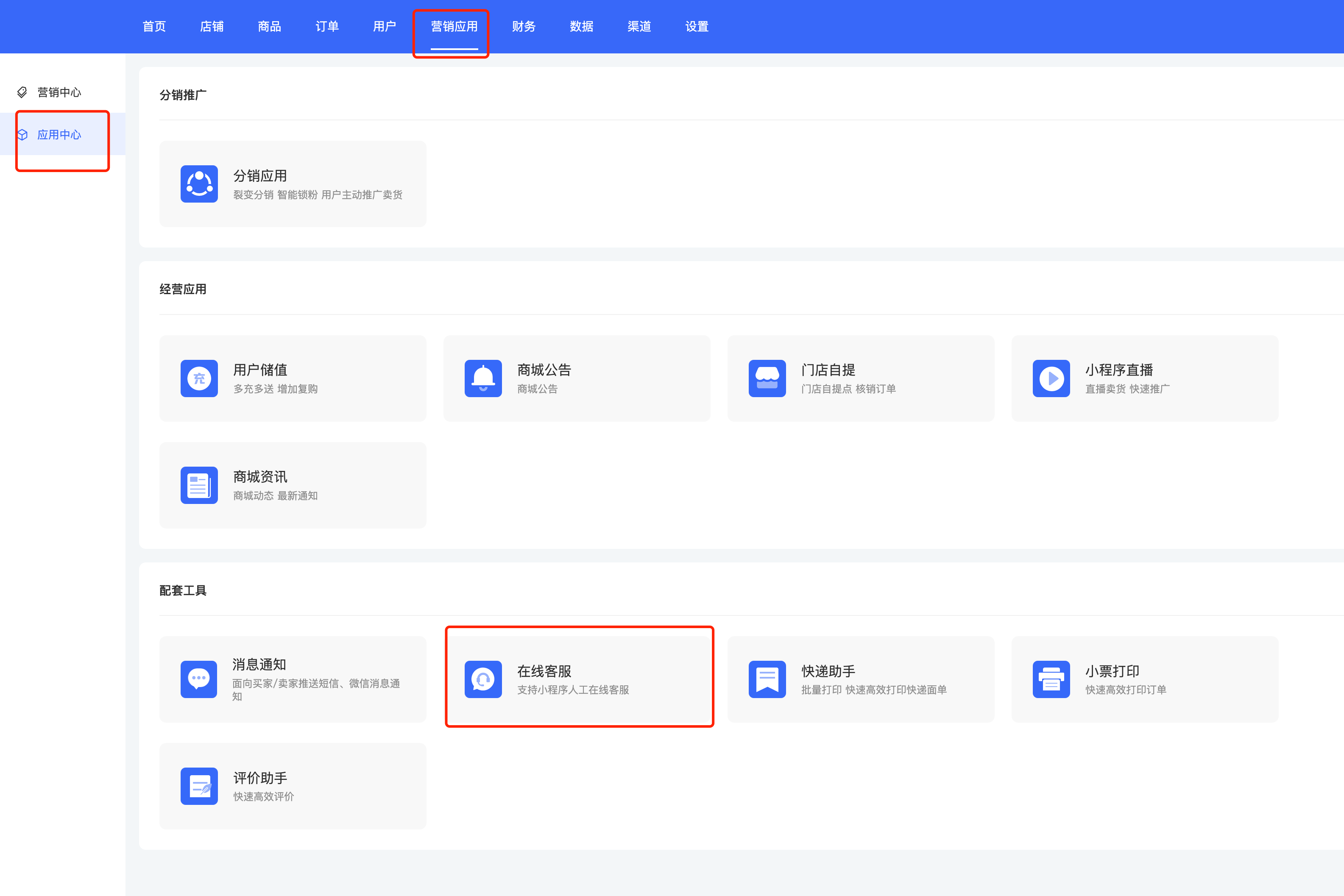Click the 商城公告 bell icon

point(483,378)
